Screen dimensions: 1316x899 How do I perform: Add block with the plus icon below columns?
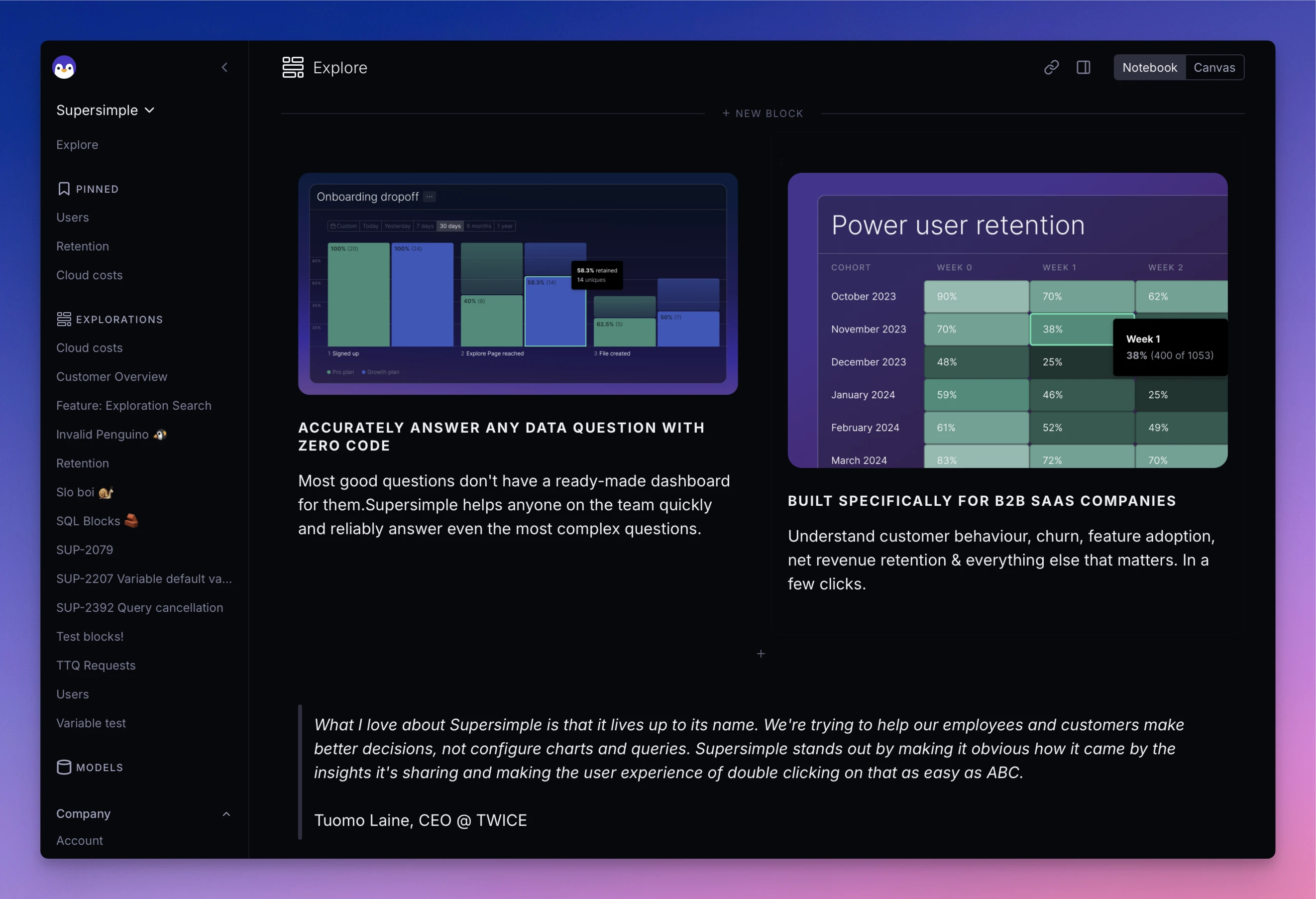point(761,654)
